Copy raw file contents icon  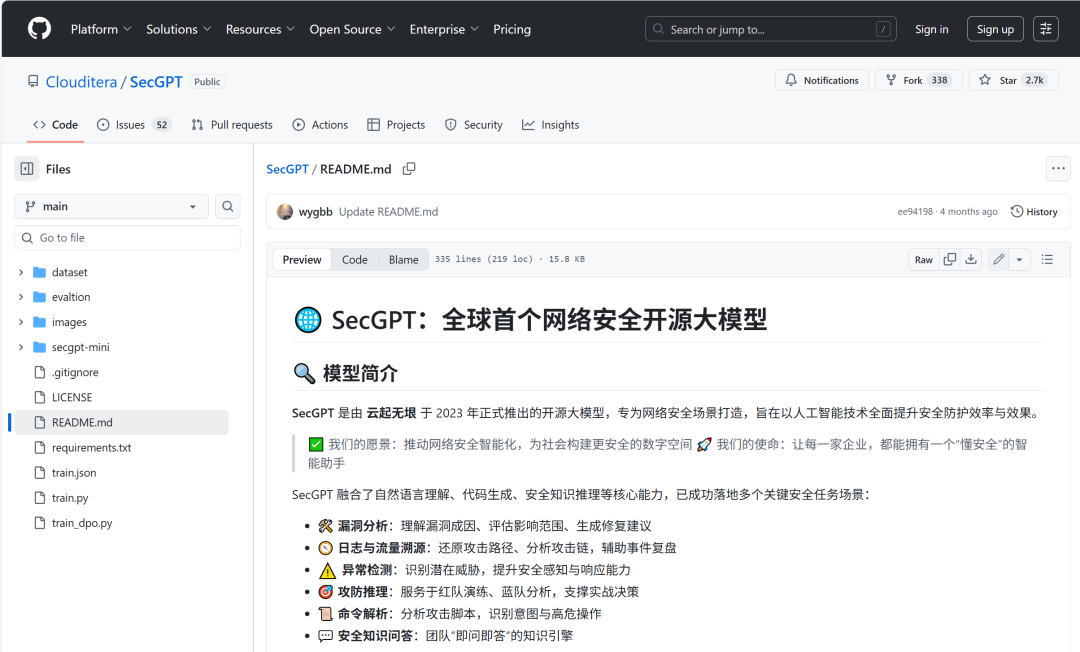pos(950,260)
